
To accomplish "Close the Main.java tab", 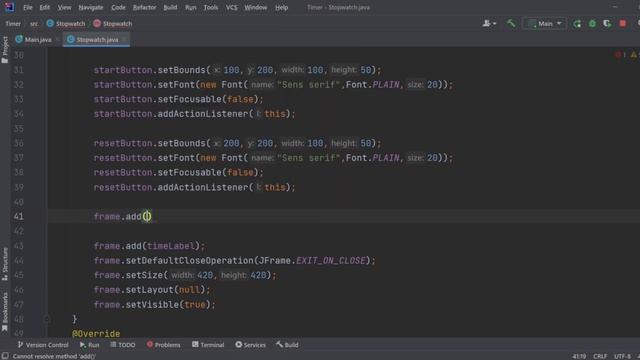I will coord(57,40).
